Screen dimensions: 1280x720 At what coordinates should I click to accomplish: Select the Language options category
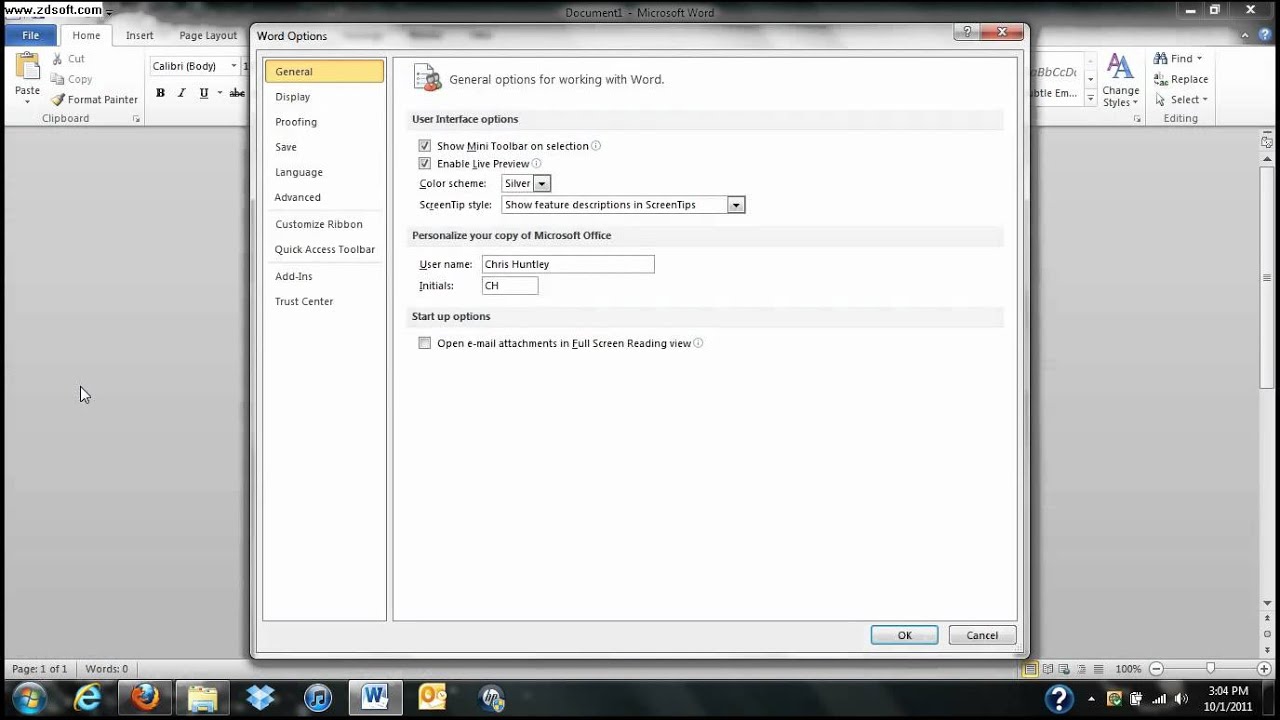(324, 172)
